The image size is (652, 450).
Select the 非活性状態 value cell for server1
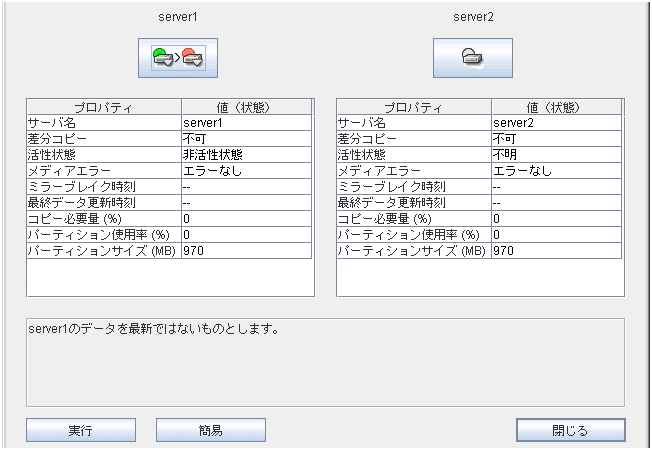[246, 154]
